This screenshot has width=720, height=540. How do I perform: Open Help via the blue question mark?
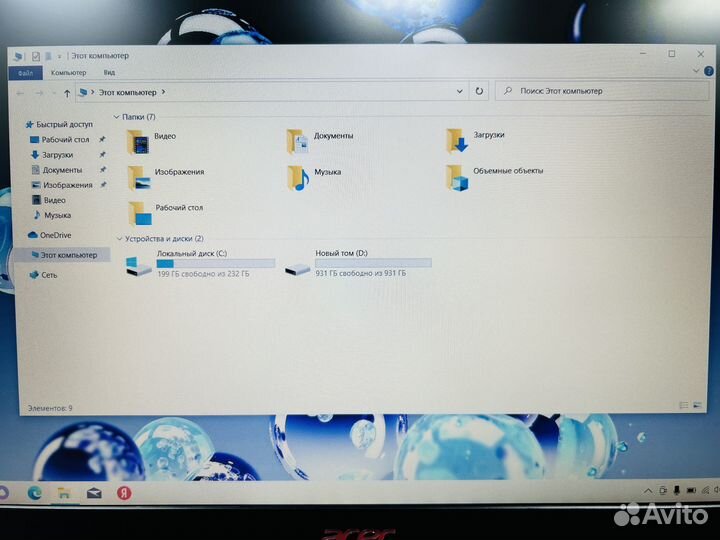(x=709, y=71)
